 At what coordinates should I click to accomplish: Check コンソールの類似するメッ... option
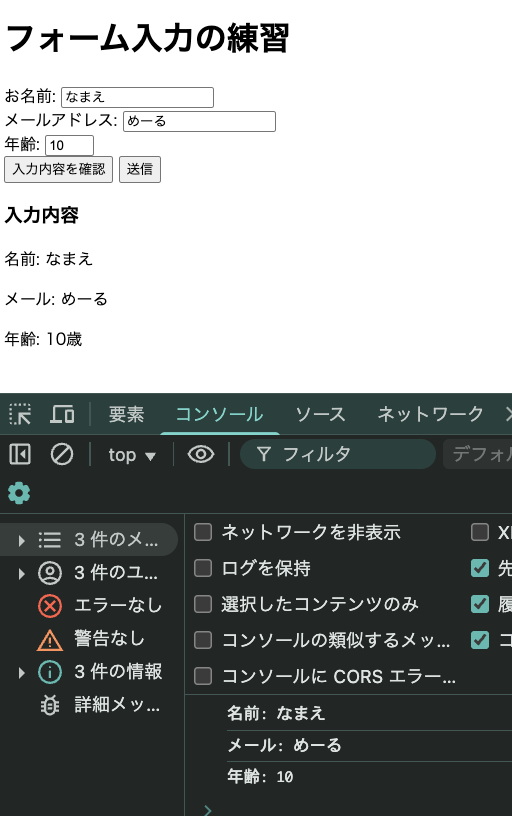click(x=203, y=640)
